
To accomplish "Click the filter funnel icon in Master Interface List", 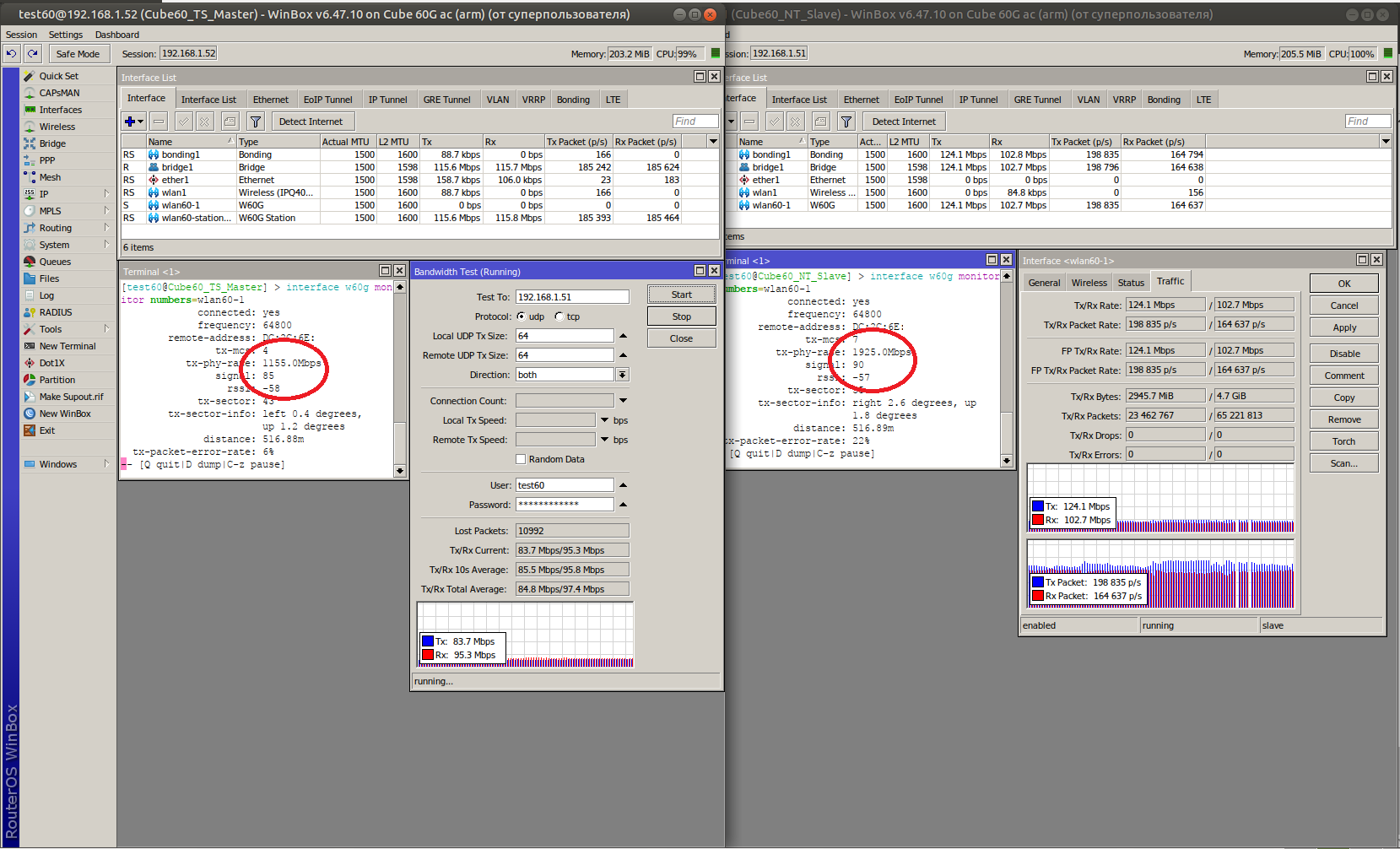I will [256, 122].
